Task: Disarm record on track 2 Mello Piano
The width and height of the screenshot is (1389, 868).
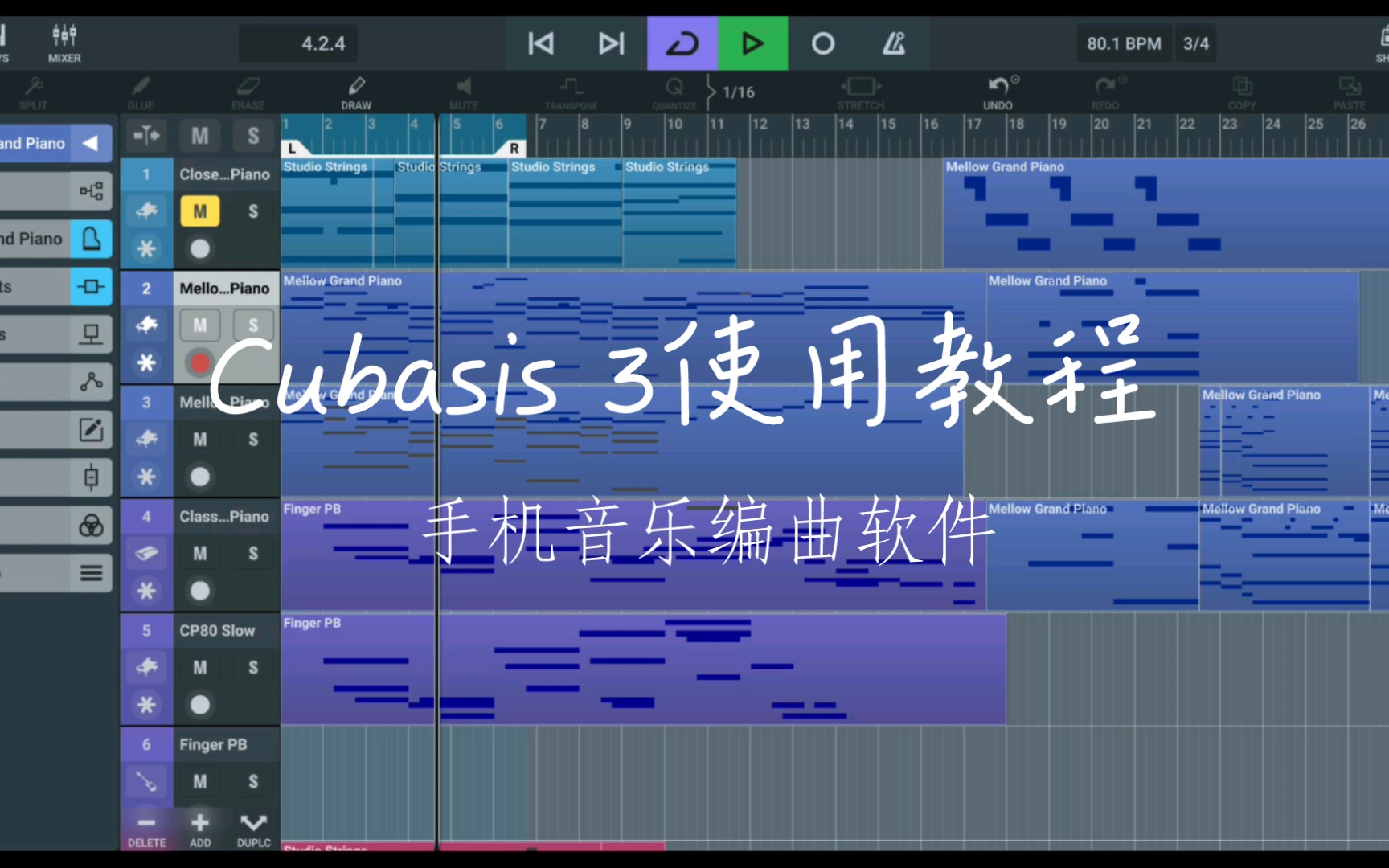Action: pos(200,363)
